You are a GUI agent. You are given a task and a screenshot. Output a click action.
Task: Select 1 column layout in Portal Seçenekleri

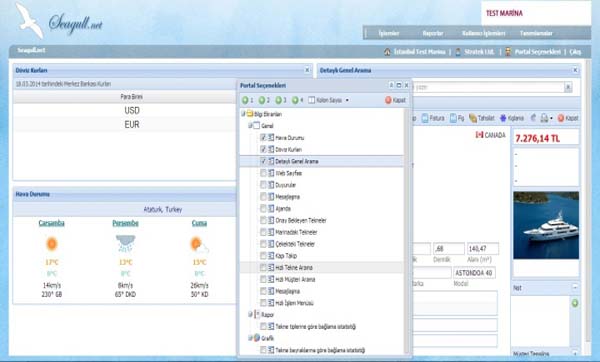[248, 100]
